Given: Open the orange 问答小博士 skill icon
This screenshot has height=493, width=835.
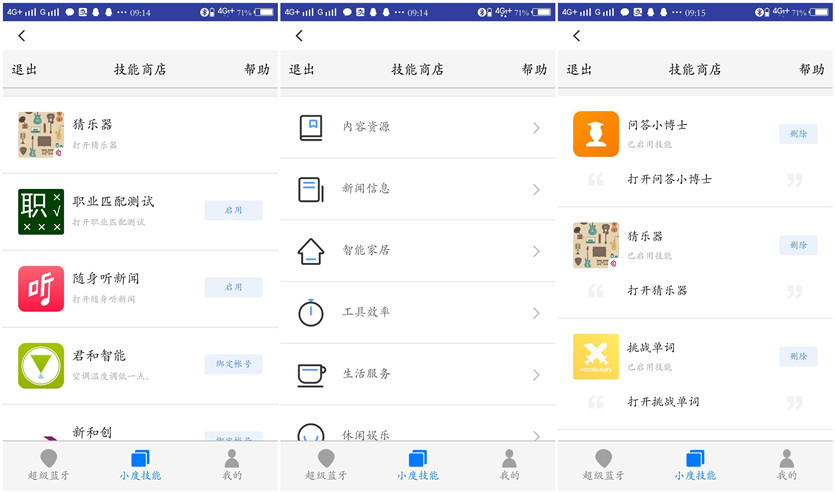Looking at the screenshot, I should [596, 134].
